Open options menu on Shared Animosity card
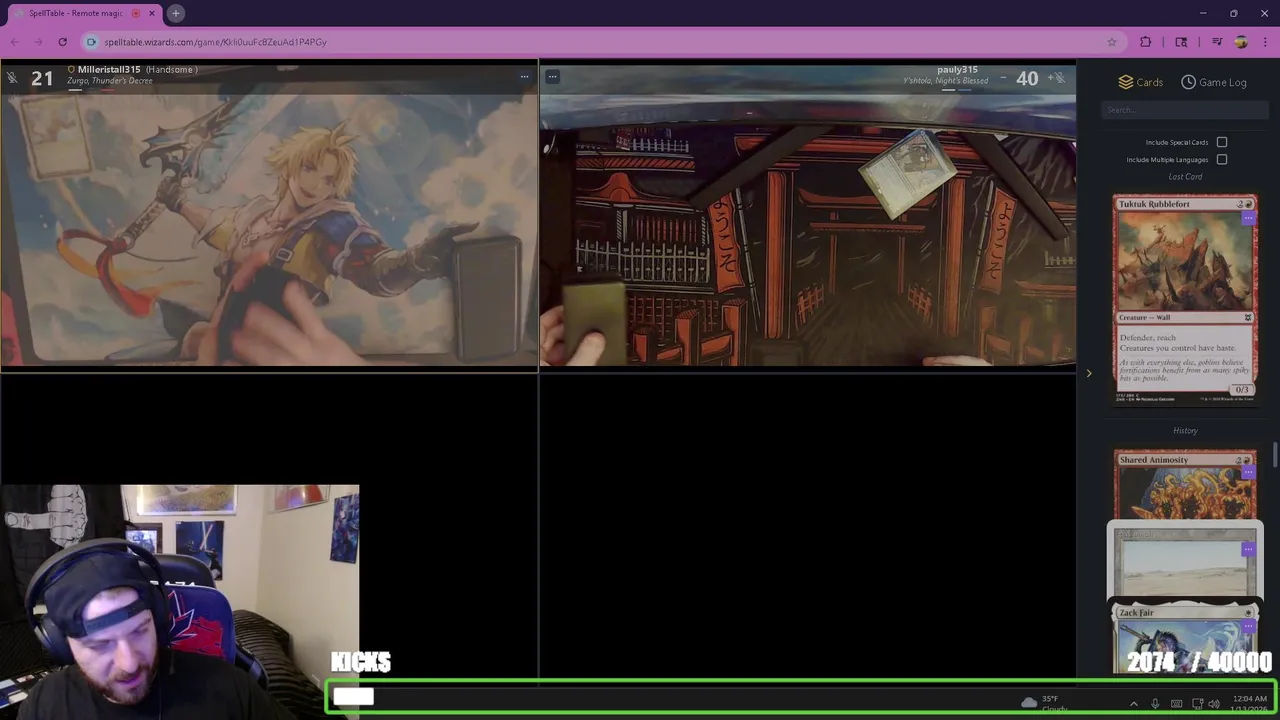This screenshot has width=1280, height=720. click(x=1248, y=473)
